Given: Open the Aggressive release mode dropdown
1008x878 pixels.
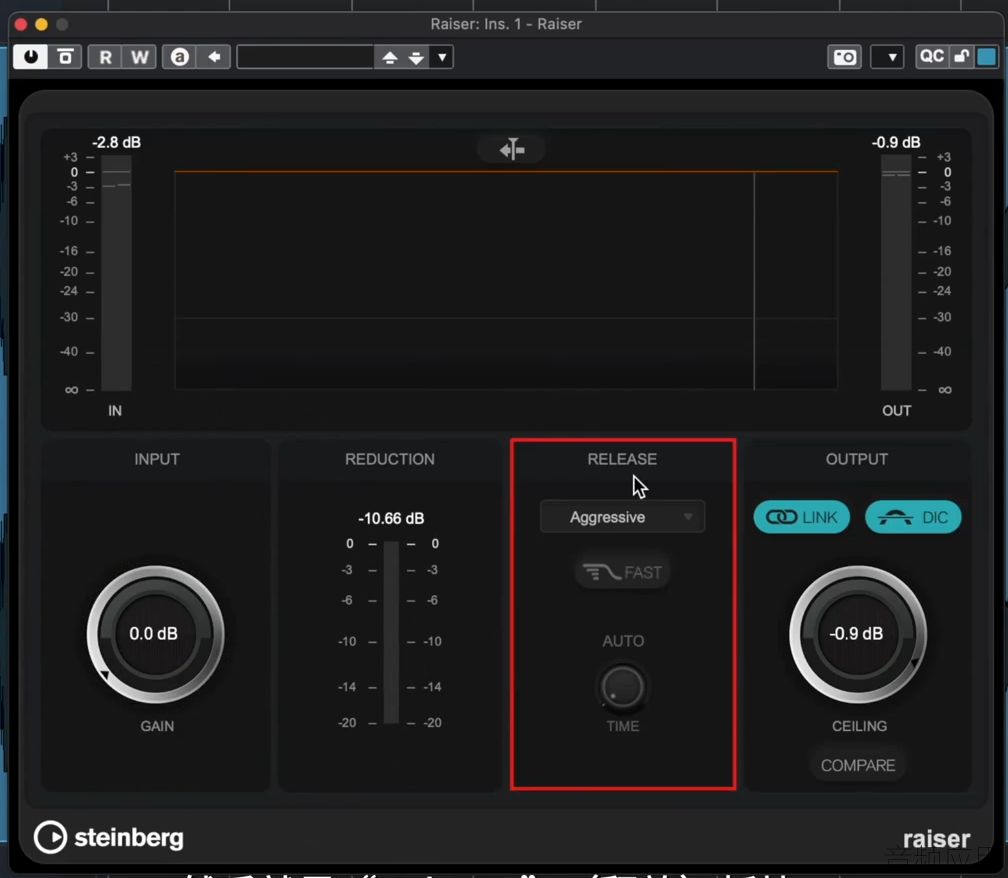Looking at the screenshot, I should coord(622,517).
